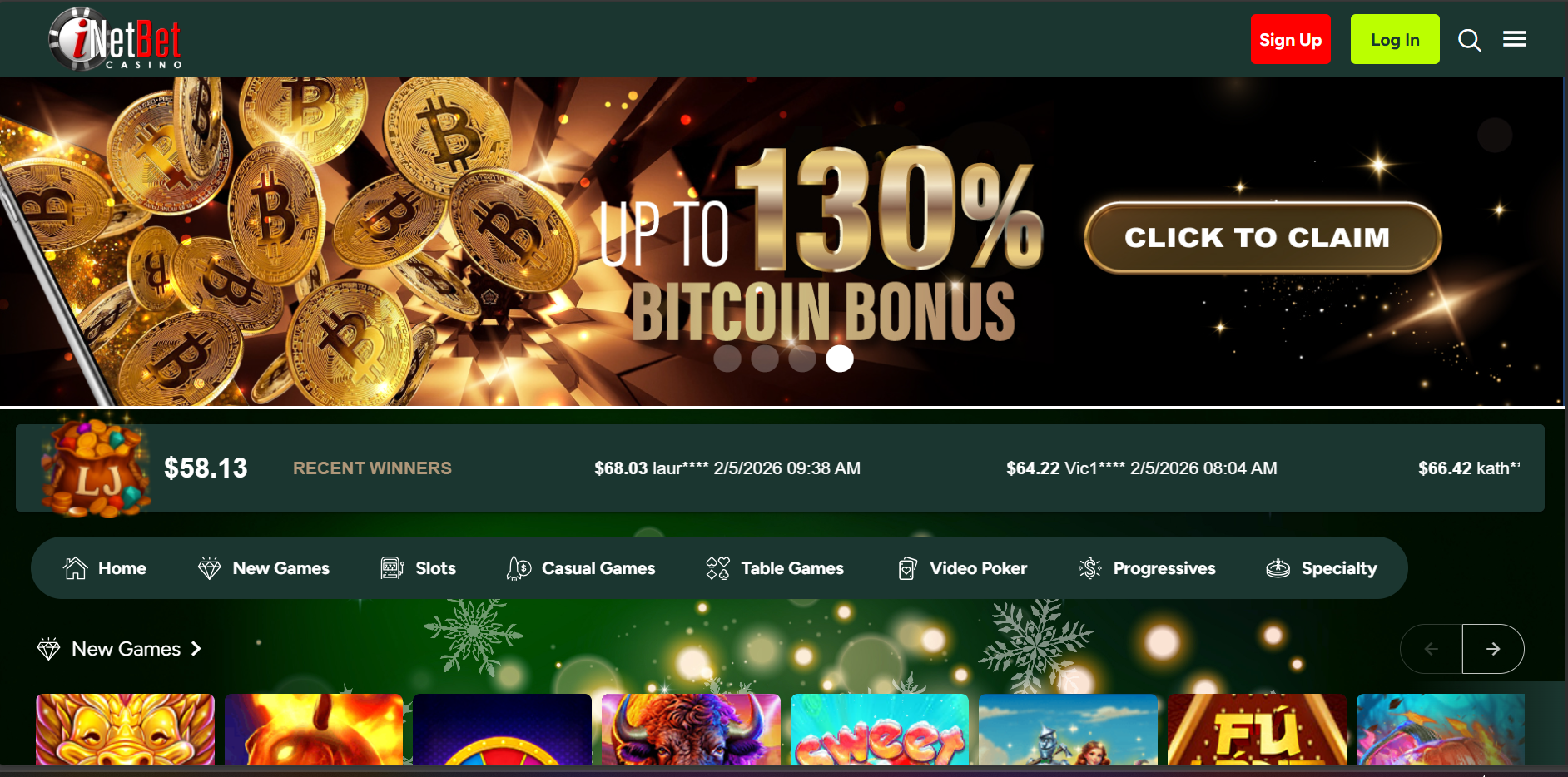Open the Progressives category
The height and width of the screenshot is (777, 1568).
[1147, 568]
